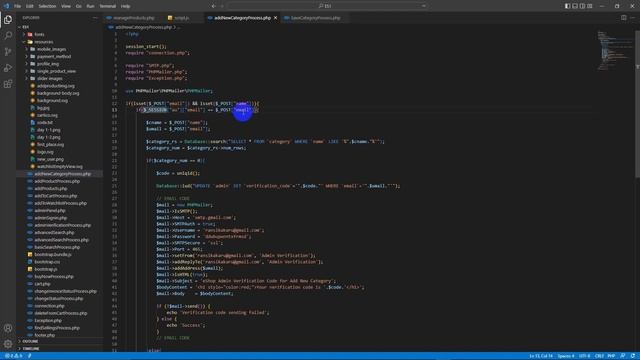Click the errors and warnings status indicator
Viewport: 640px width, 360px height.
tap(13, 356)
